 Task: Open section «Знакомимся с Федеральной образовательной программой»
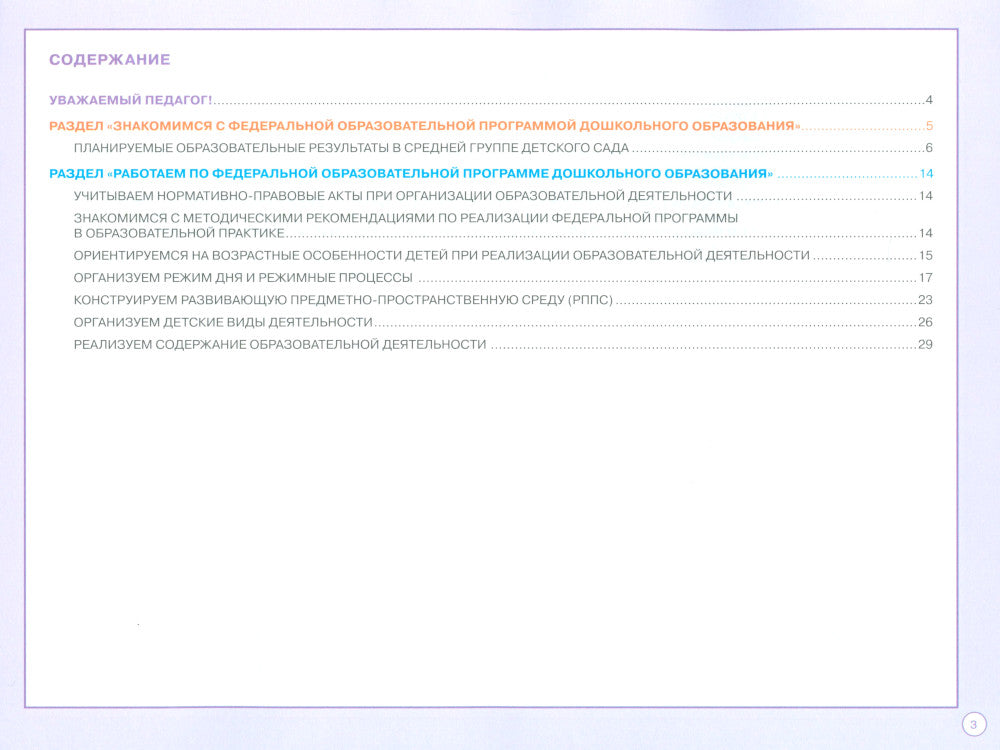click(x=425, y=126)
